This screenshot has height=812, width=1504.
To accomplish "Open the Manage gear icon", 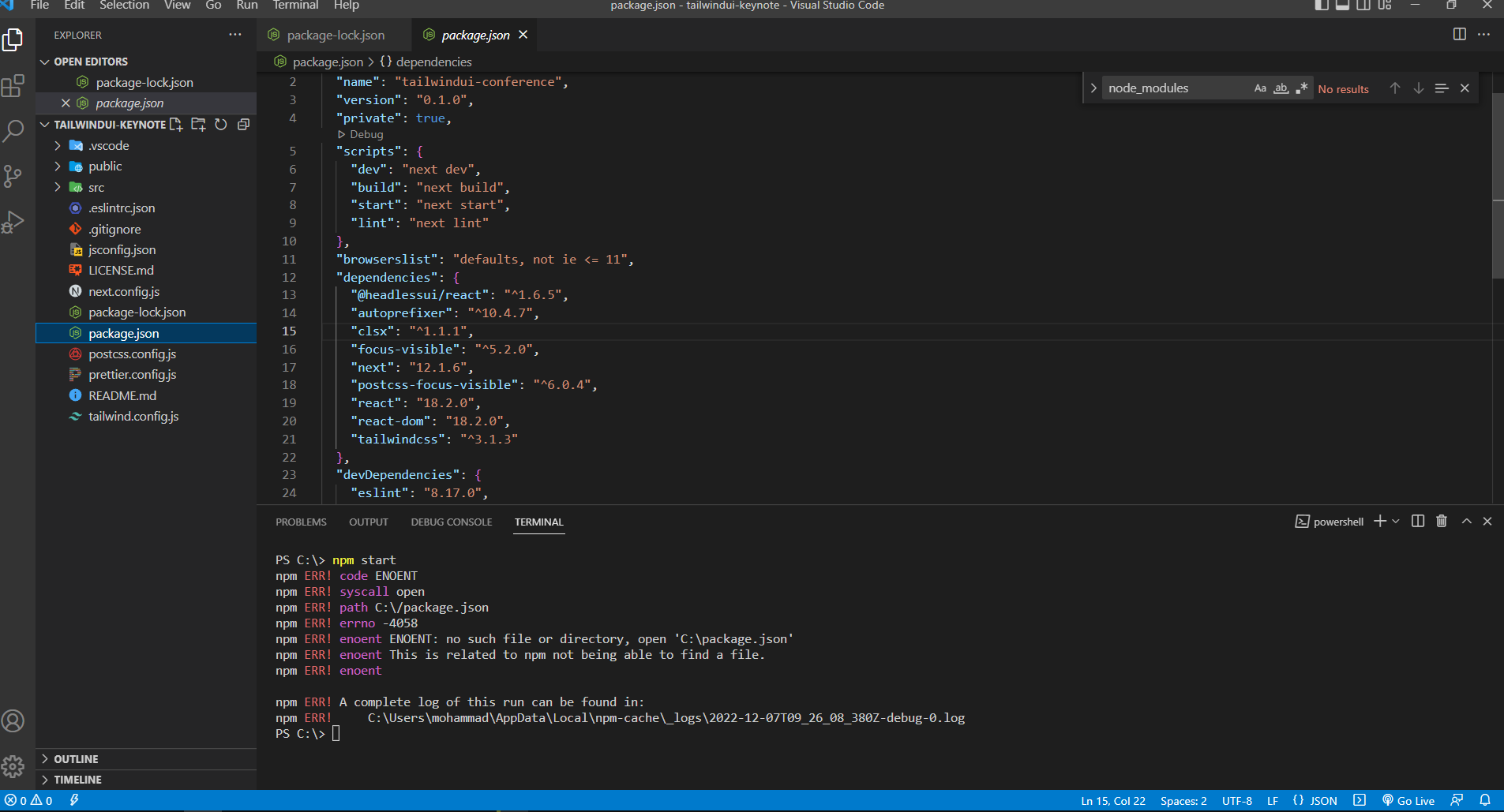I will (x=13, y=766).
